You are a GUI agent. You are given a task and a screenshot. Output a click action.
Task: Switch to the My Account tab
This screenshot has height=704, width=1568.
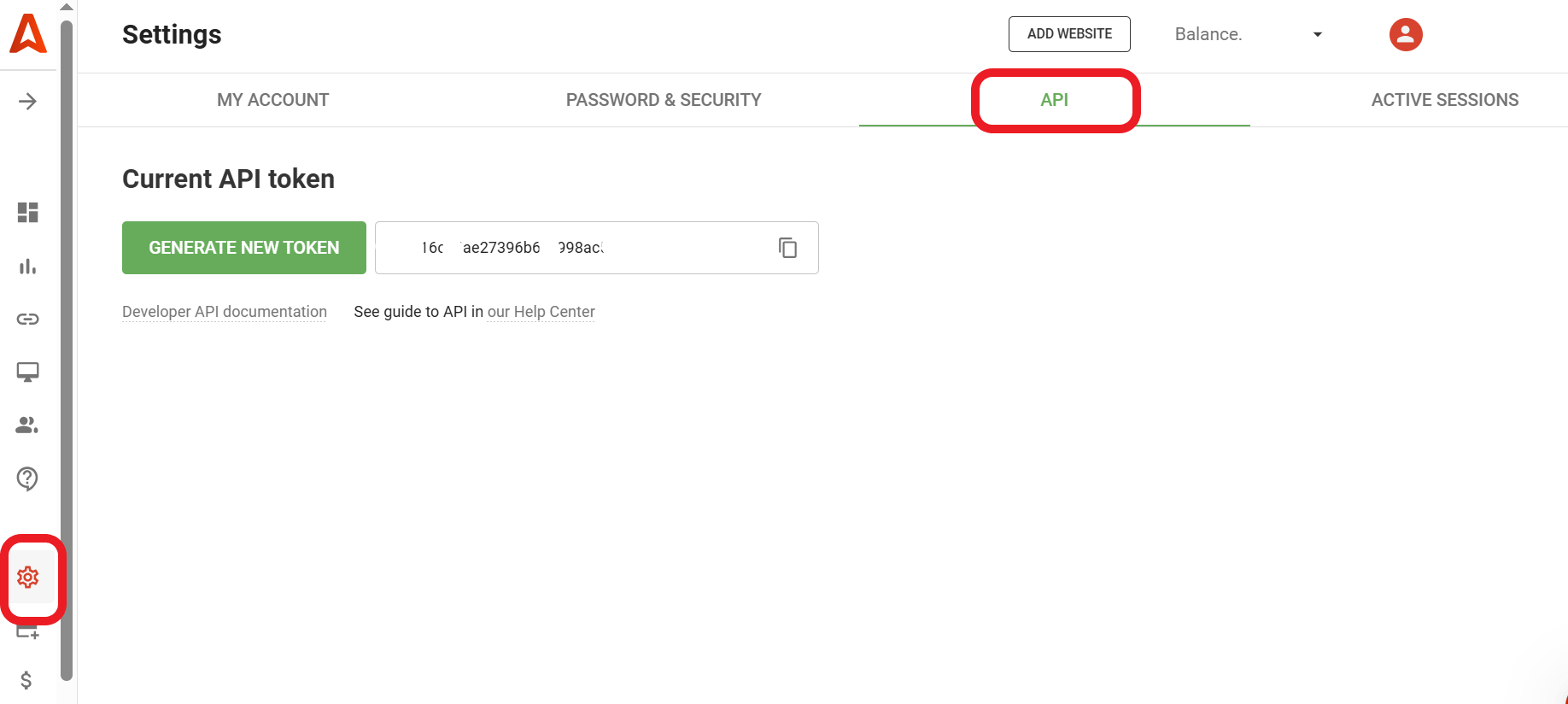click(272, 100)
